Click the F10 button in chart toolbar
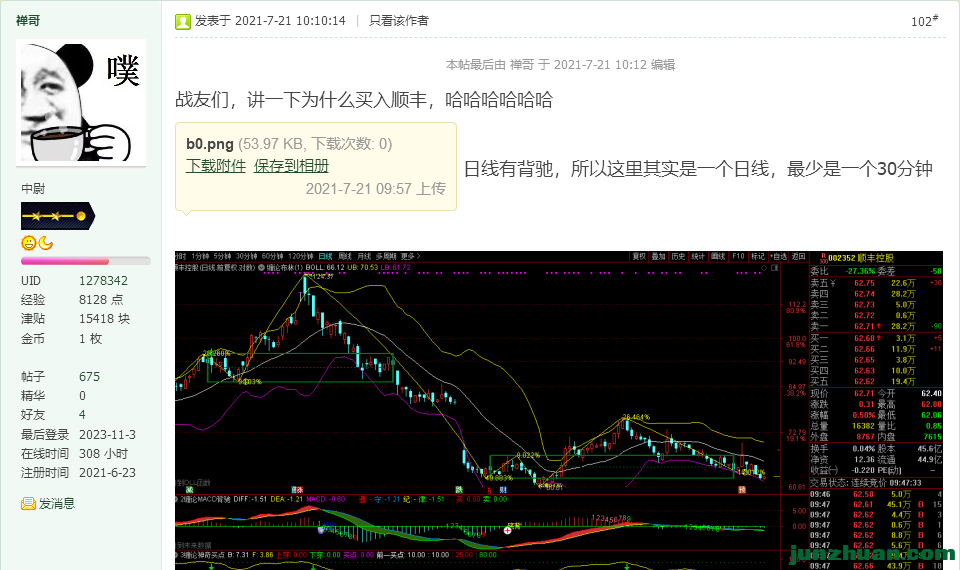This screenshot has height=570, width=960. point(738,257)
